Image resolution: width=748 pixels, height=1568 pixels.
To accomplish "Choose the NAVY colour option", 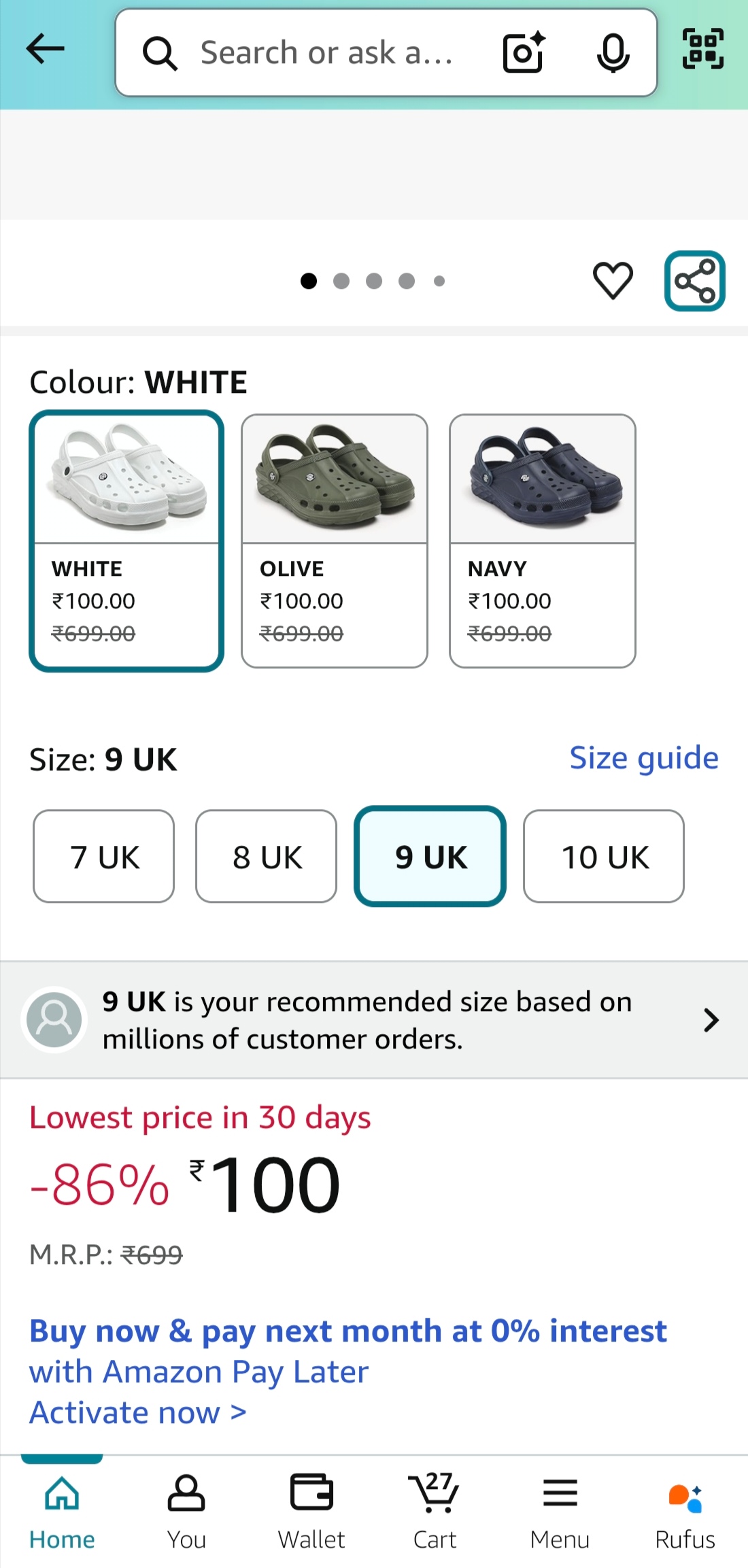I will (543, 541).
